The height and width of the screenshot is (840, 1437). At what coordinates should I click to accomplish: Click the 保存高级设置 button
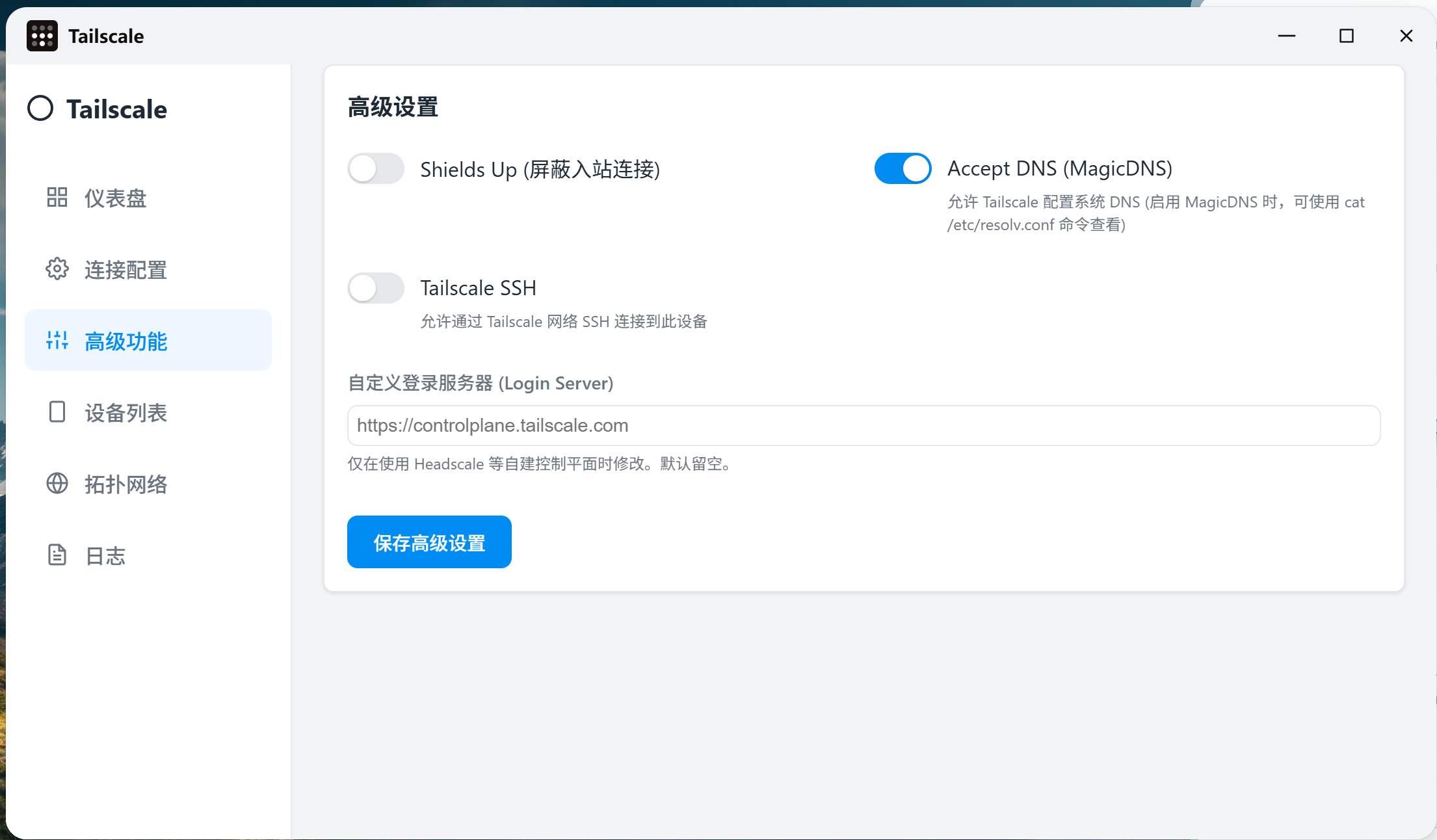tap(429, 542)
